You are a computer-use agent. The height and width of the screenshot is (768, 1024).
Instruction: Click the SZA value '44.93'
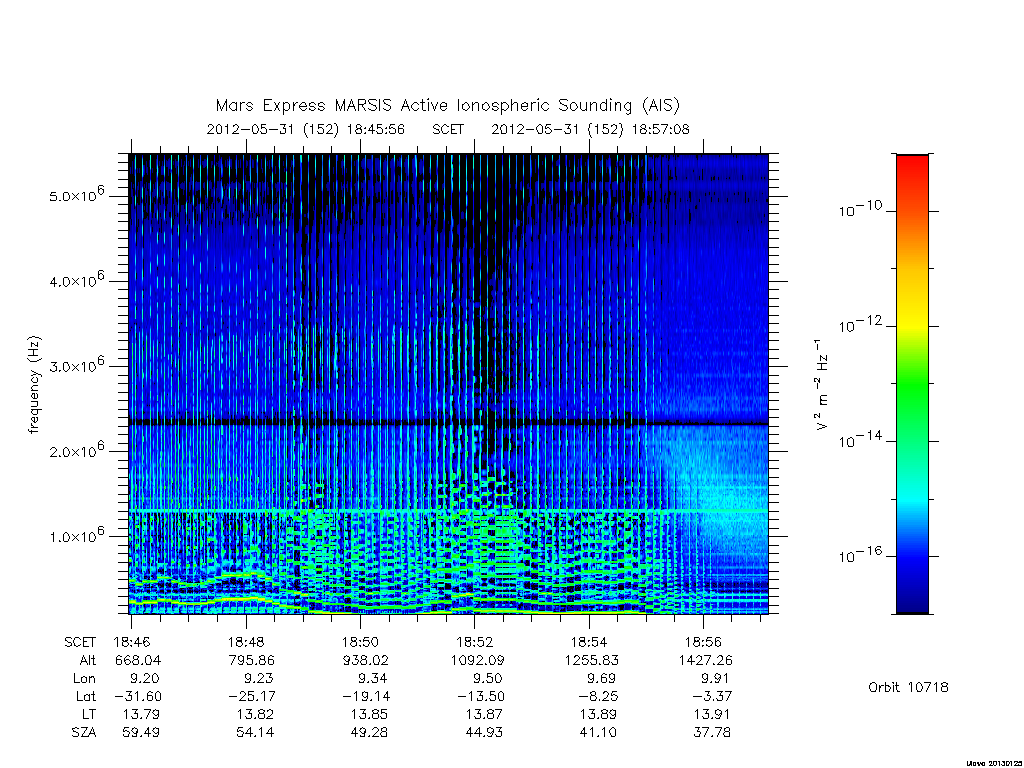(484, 732)
